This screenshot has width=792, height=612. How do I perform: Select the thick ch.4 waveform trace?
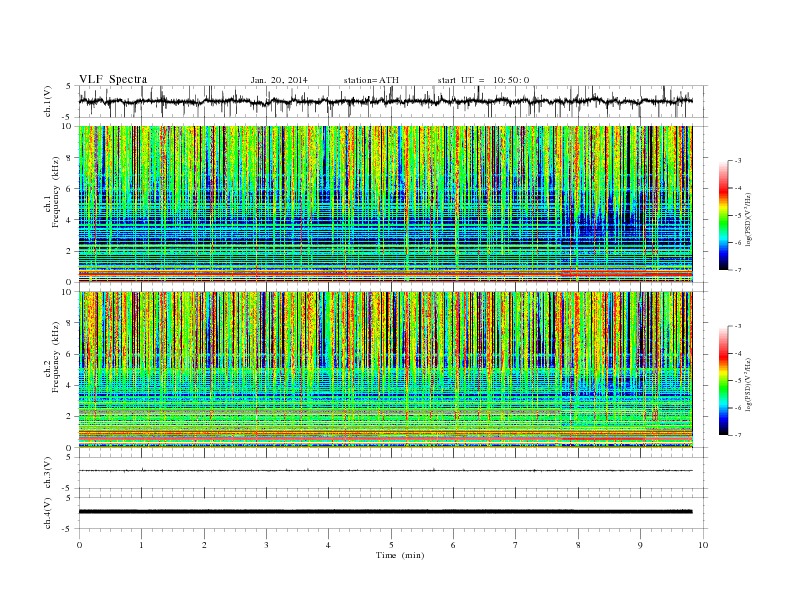click(385, 512)
